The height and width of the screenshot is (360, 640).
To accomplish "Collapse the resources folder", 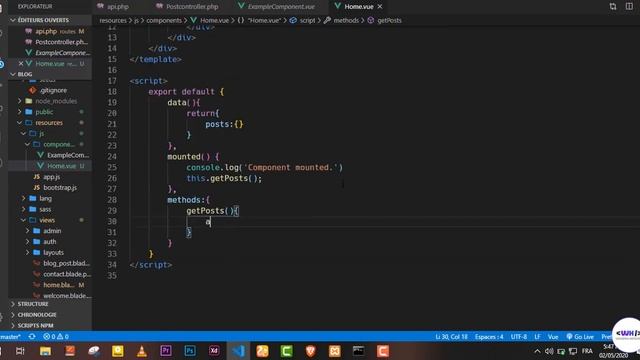I will [x=49, y=122].
